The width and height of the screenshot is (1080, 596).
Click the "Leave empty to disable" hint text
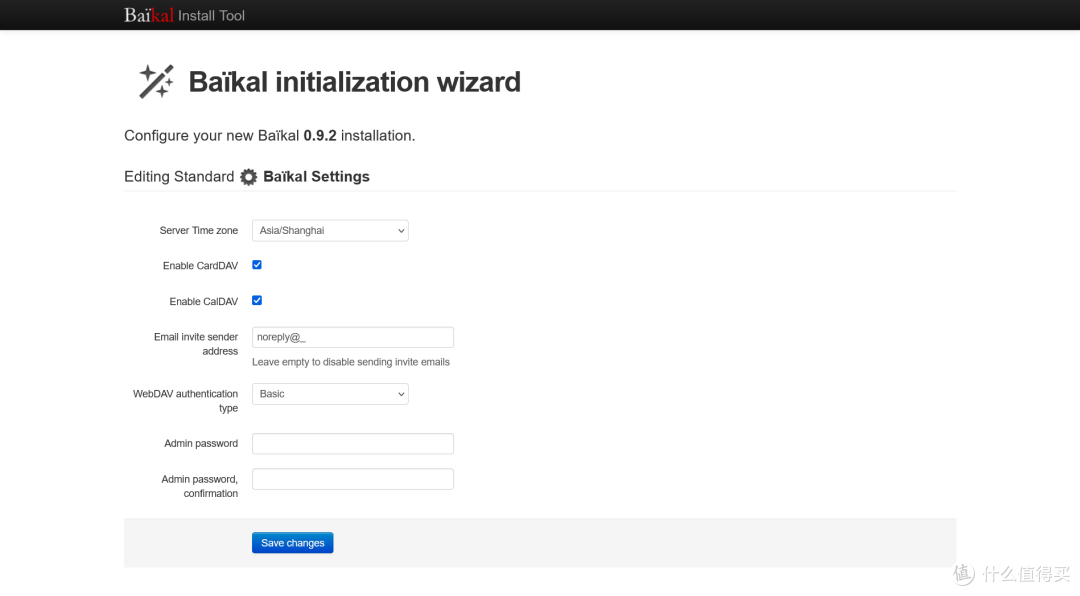pos(351,362)
